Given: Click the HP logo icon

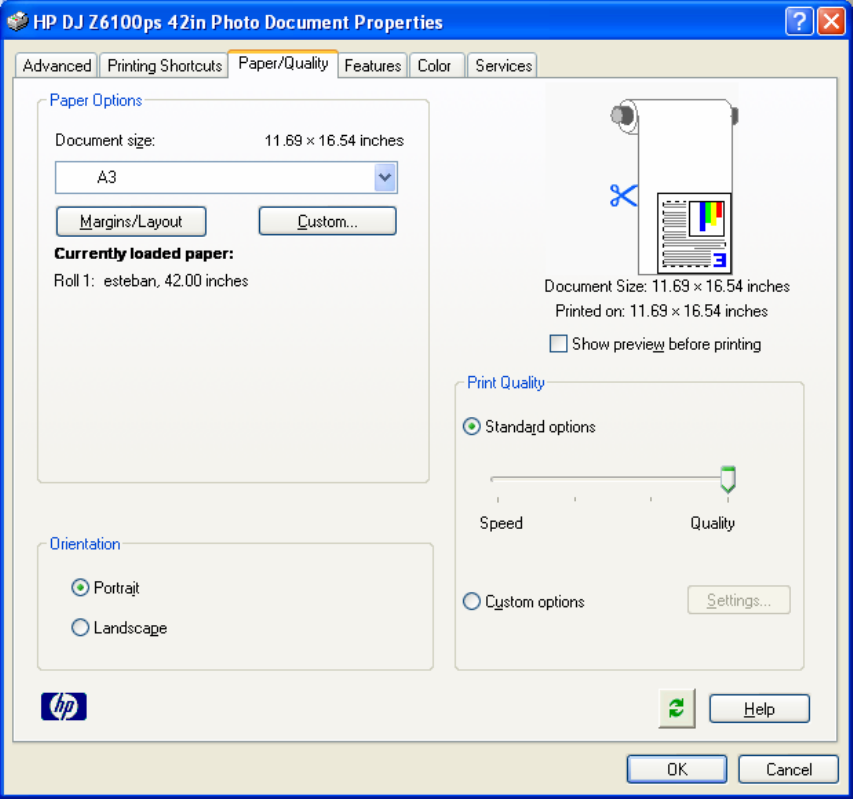Looking at the screenshot, I should [64, 706].
